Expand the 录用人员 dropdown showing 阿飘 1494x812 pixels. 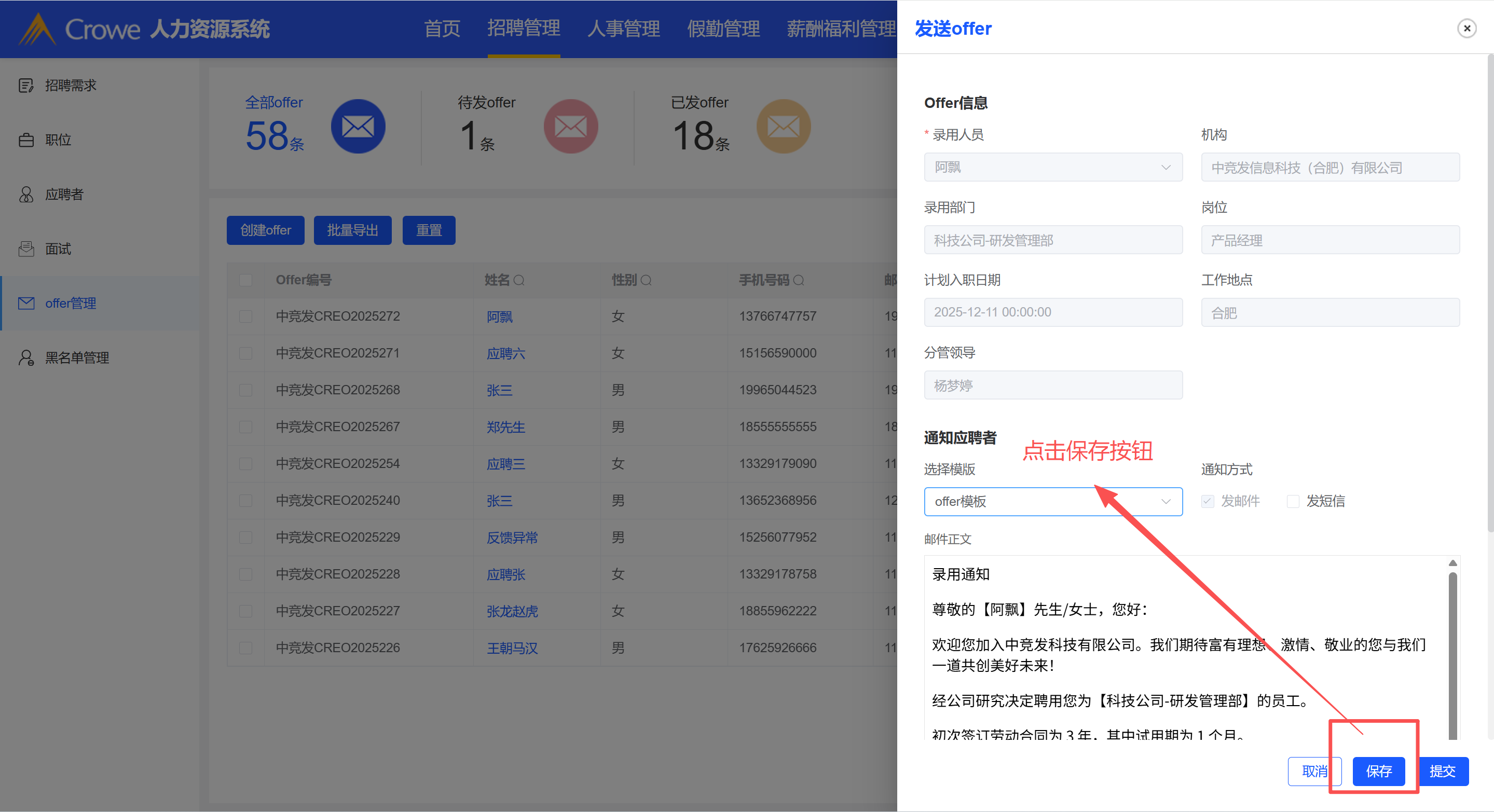(1052, 167)
